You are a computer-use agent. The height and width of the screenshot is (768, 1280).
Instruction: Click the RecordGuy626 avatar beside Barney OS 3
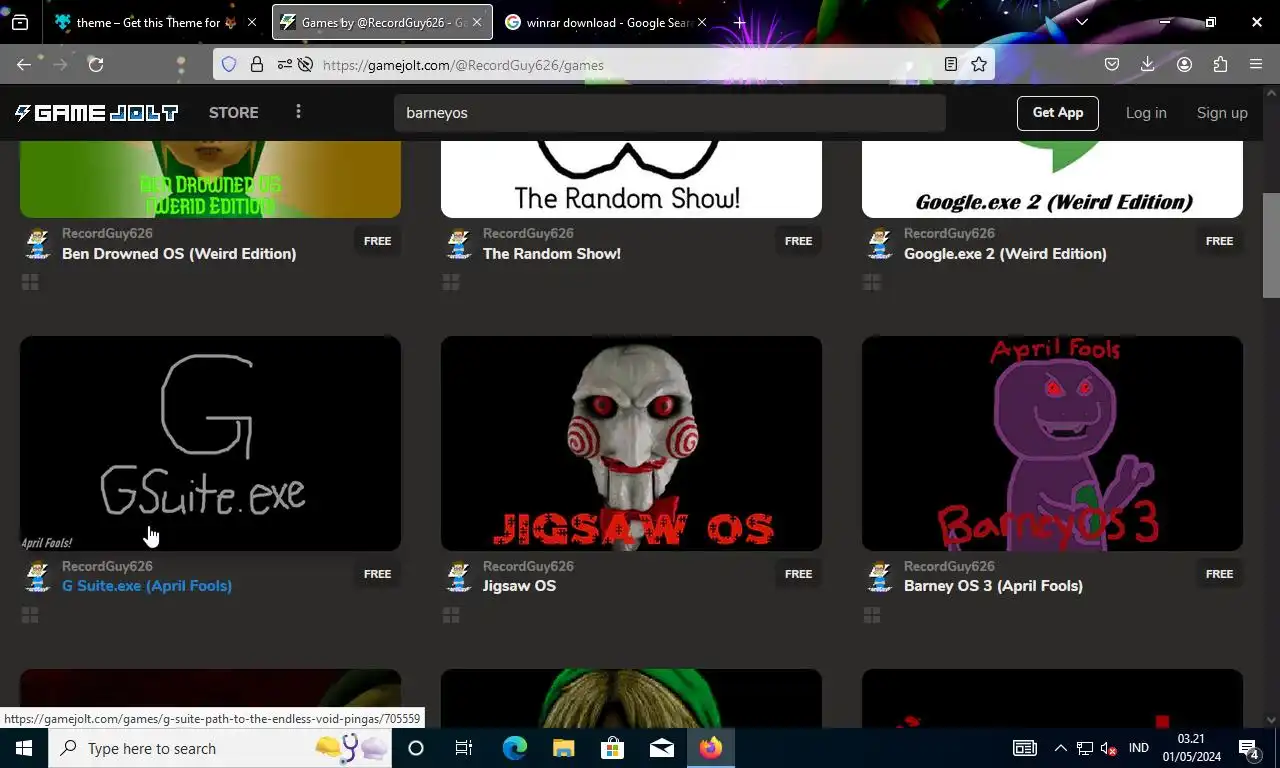tap(880, 577)
